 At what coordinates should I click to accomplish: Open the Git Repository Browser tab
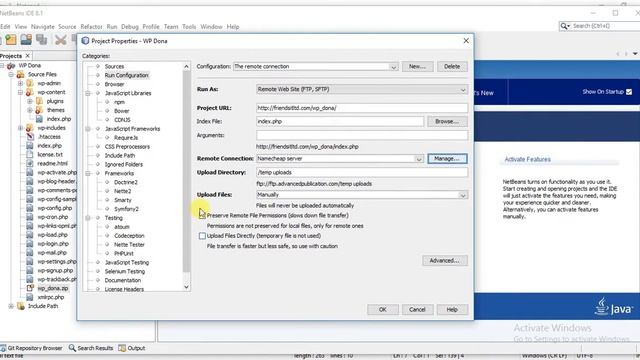[x=31, y=348]
